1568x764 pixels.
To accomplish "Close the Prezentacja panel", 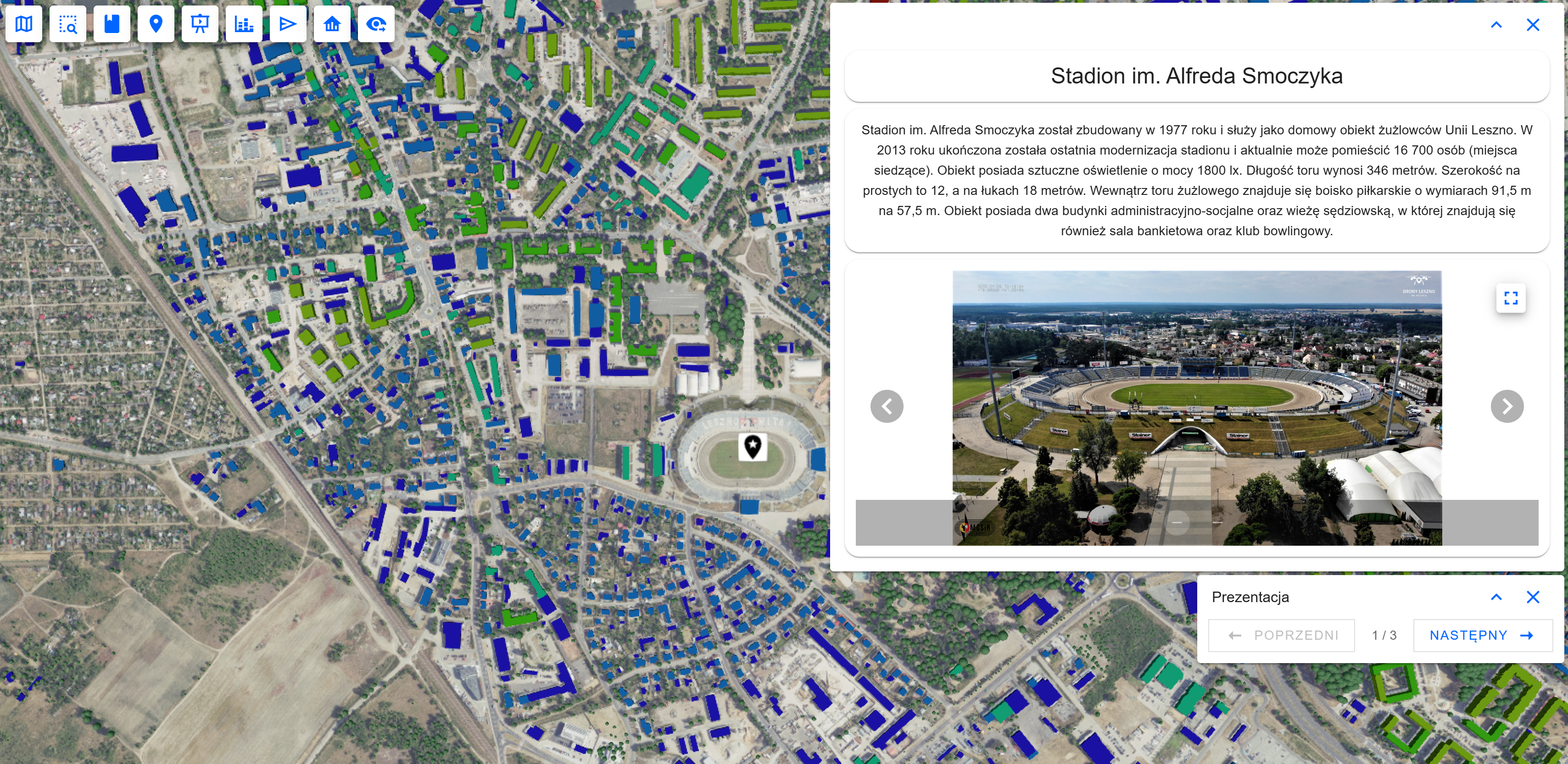I will 1533,597.
